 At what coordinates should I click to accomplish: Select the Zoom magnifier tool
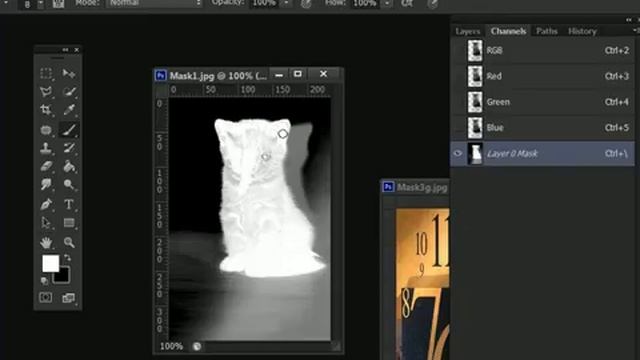tap(69, 242)
